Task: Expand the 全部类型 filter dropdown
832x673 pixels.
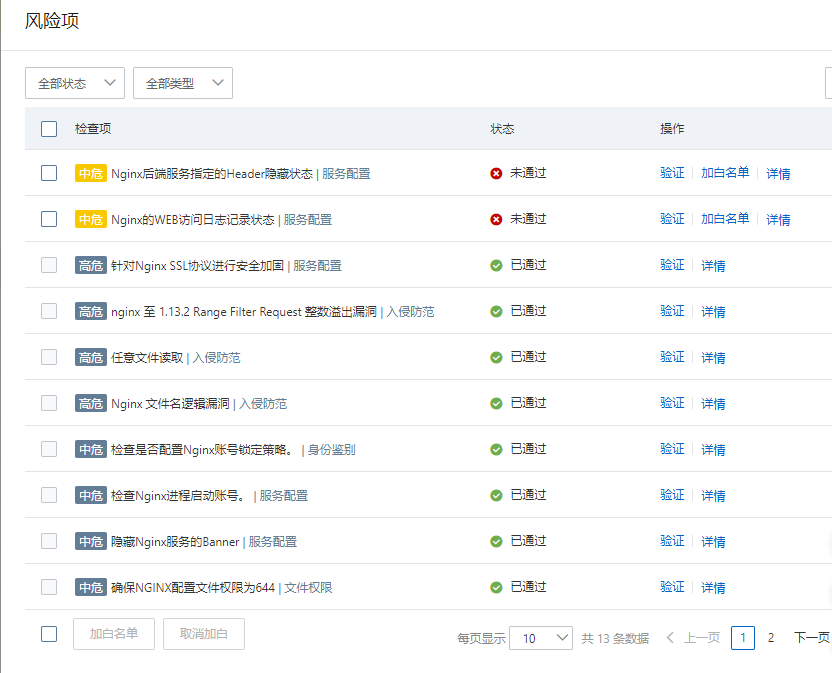Action: point(183,84)
